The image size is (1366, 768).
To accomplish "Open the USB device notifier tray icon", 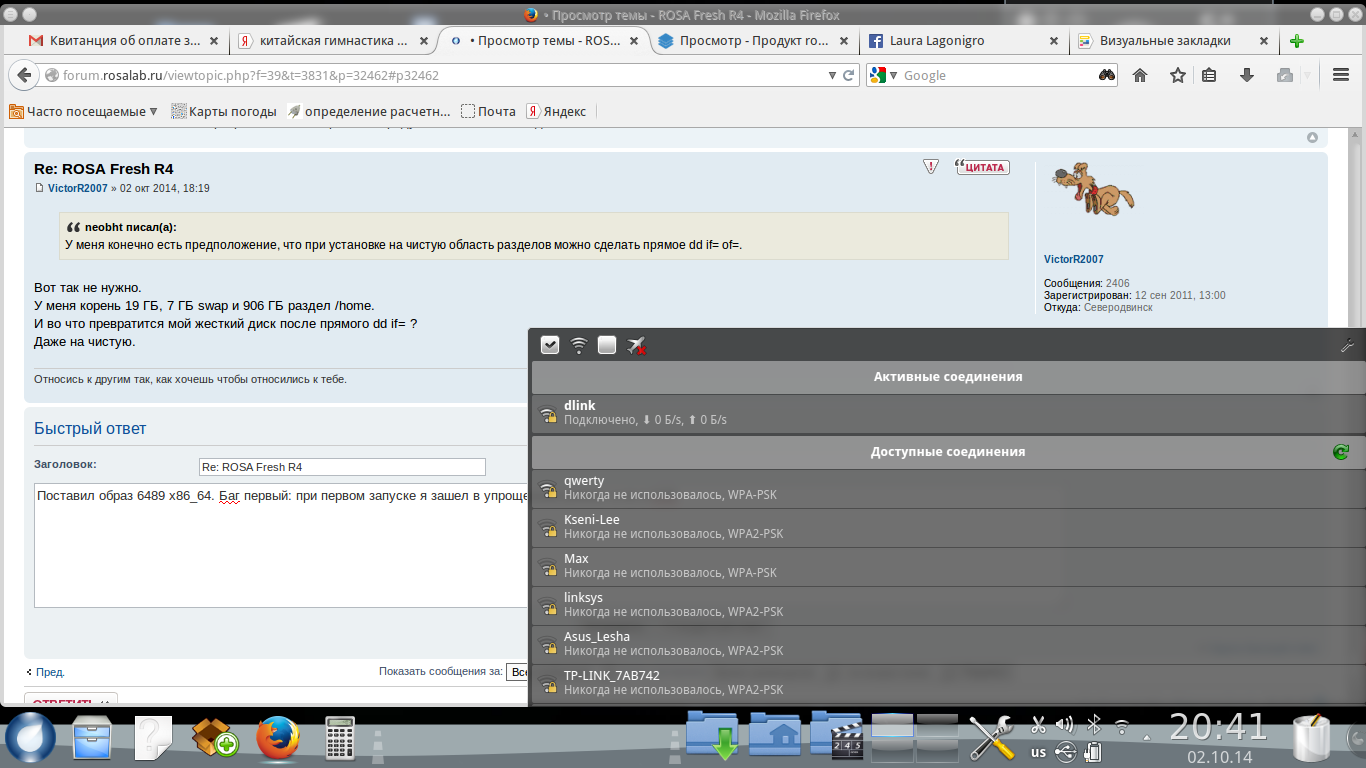I will coord(1066,752).
